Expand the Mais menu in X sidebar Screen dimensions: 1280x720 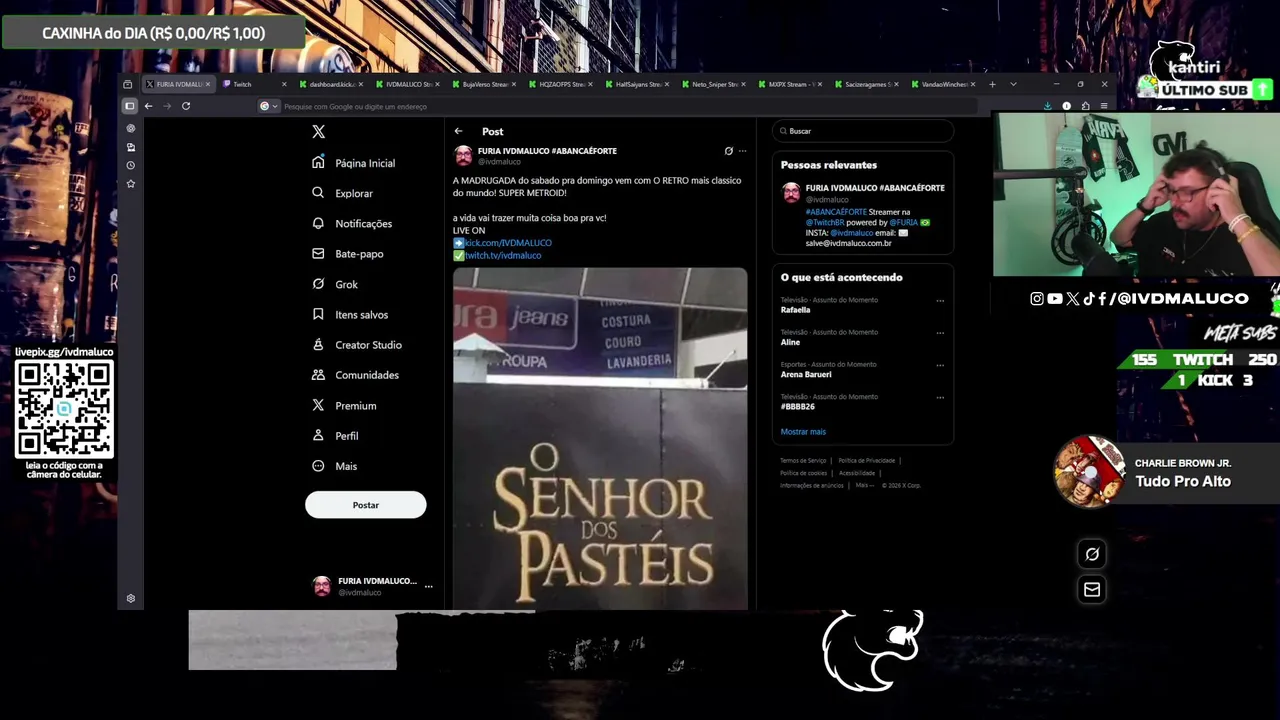click(x=334, y=466)
